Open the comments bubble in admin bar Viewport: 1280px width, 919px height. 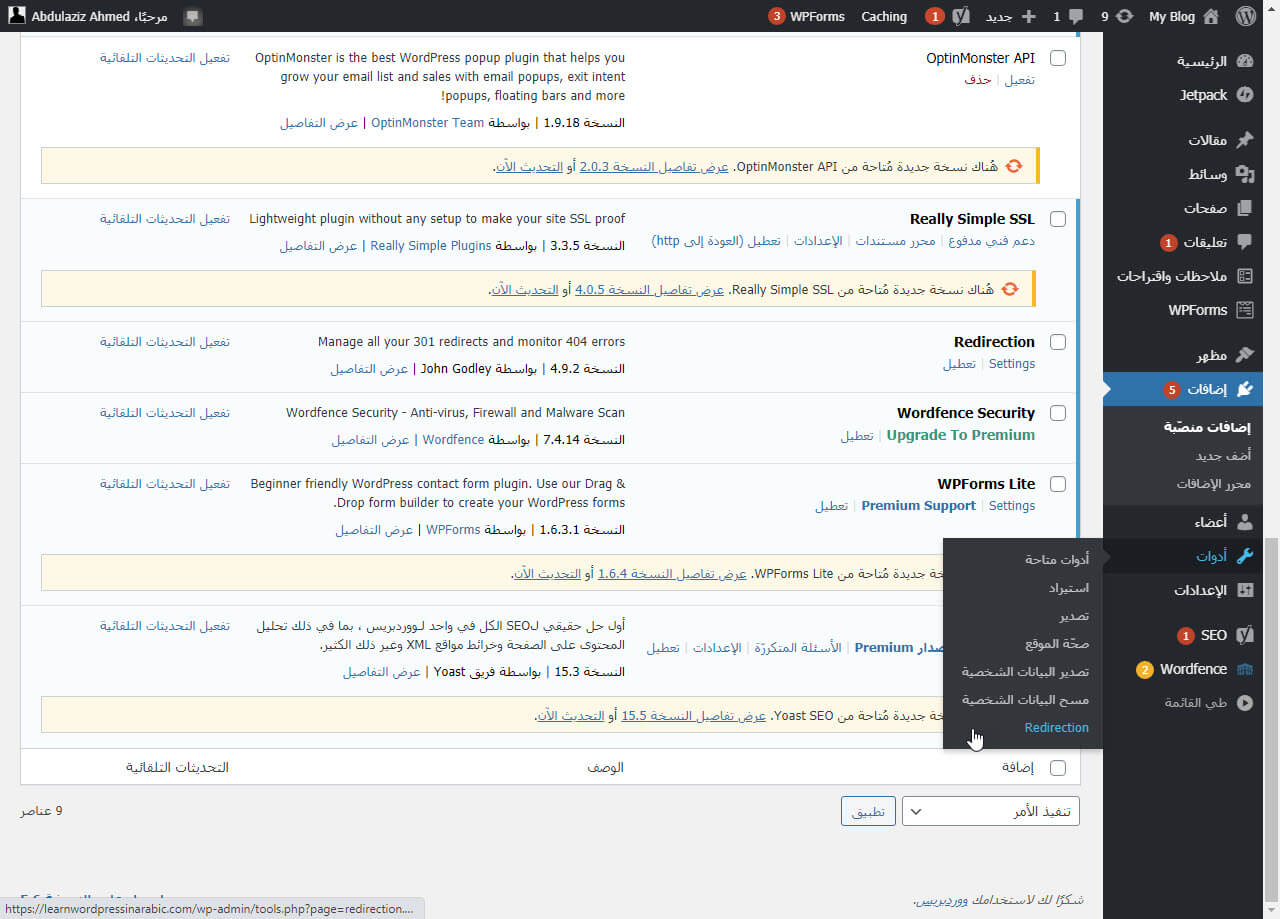(x=1076, y=17)
